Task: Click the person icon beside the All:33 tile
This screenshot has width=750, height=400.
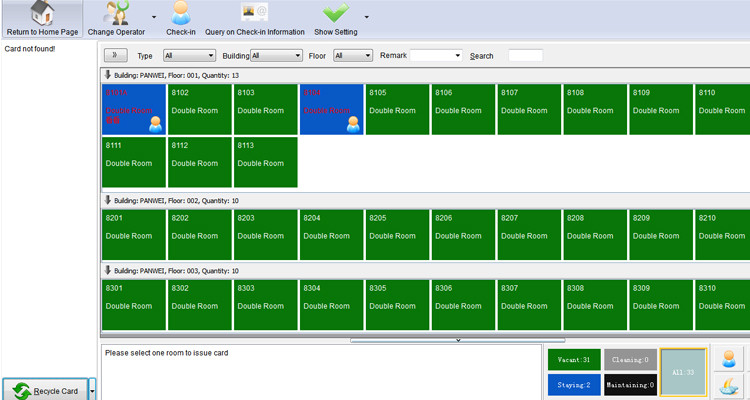Action: click(x=728, y=358)
